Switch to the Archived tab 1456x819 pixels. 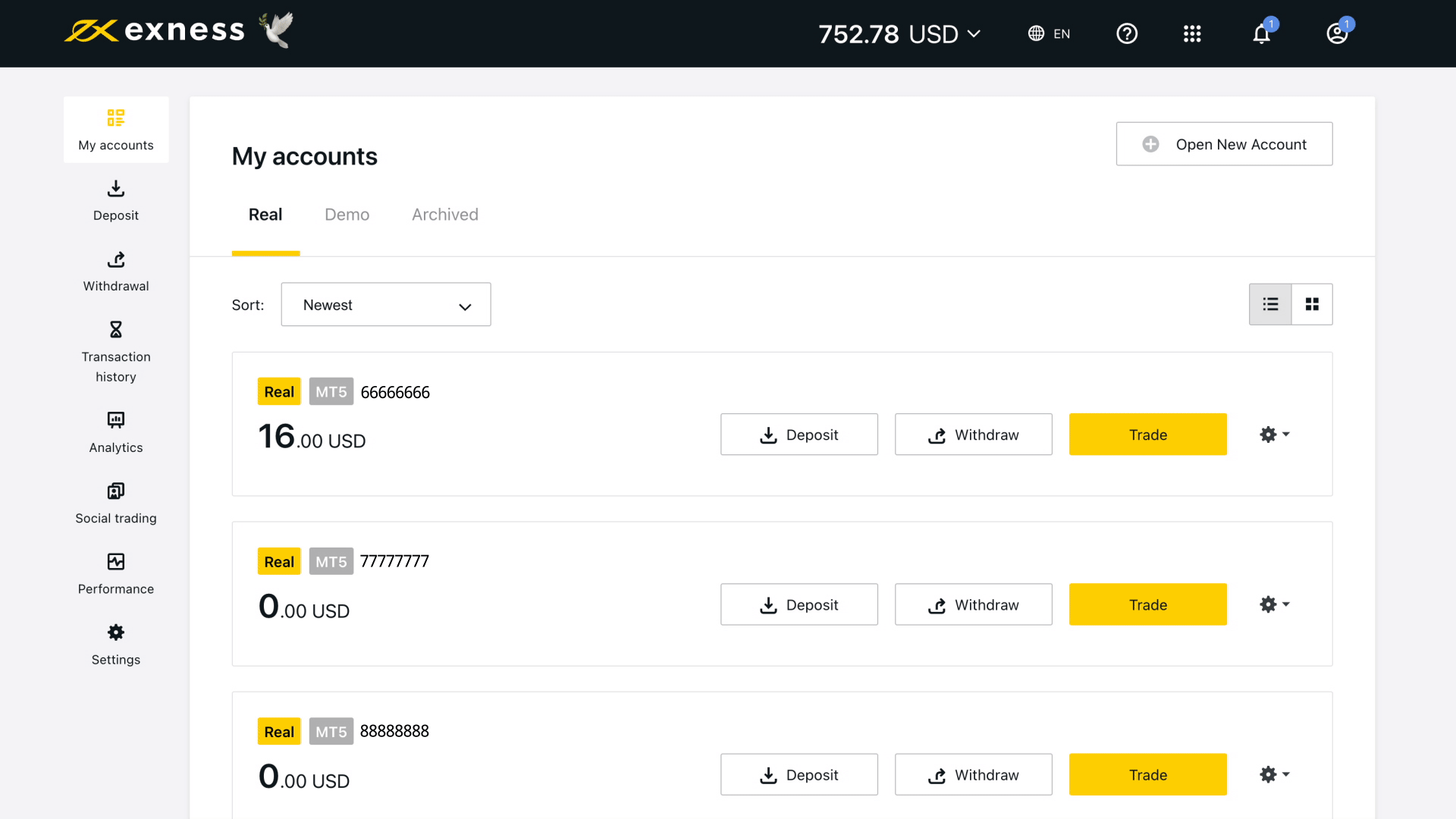point(445,215)
